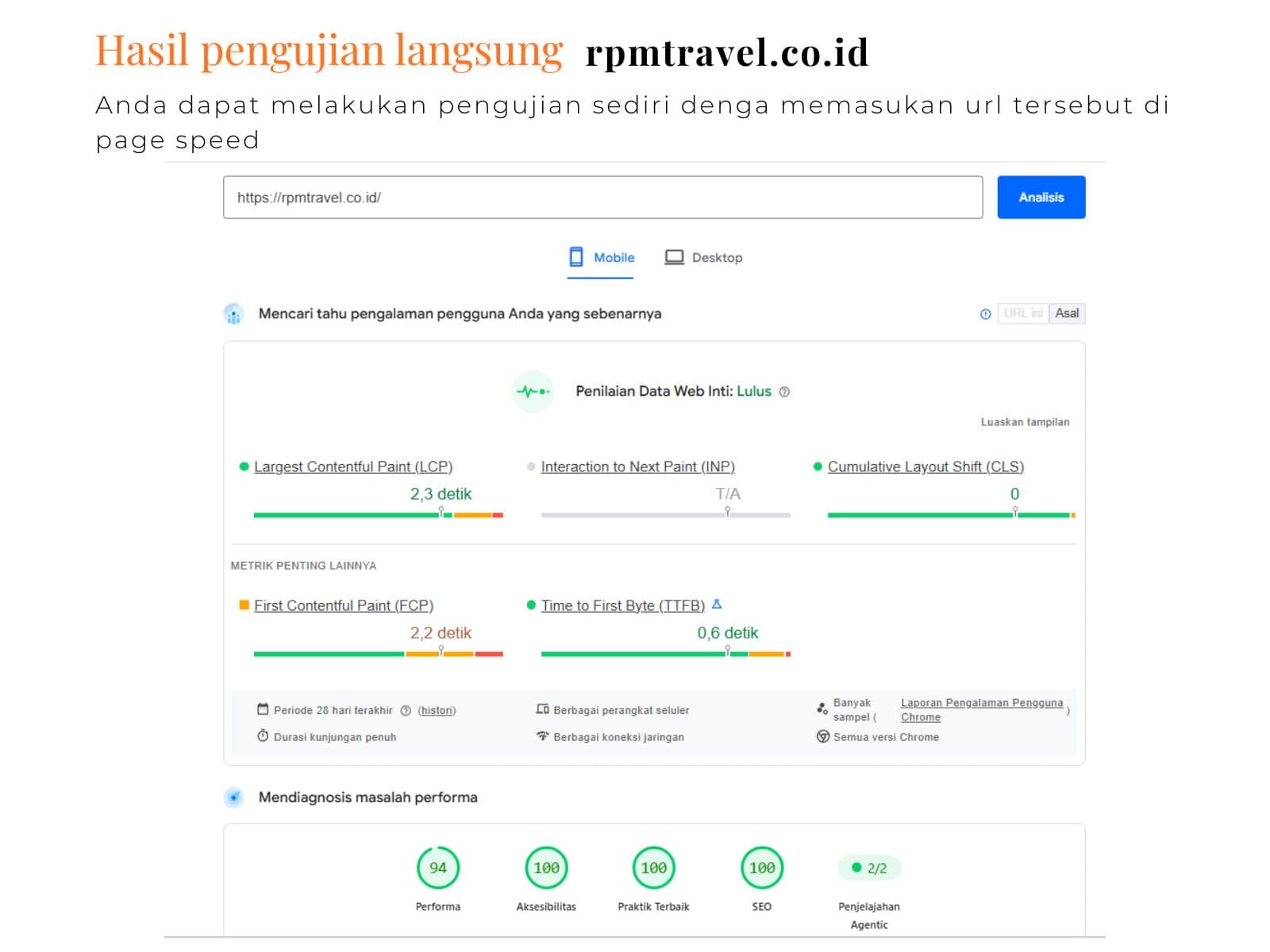Click the info icon beside 'URL ini'
Viewport: 1270px width, 952px height.
point(985,314)
